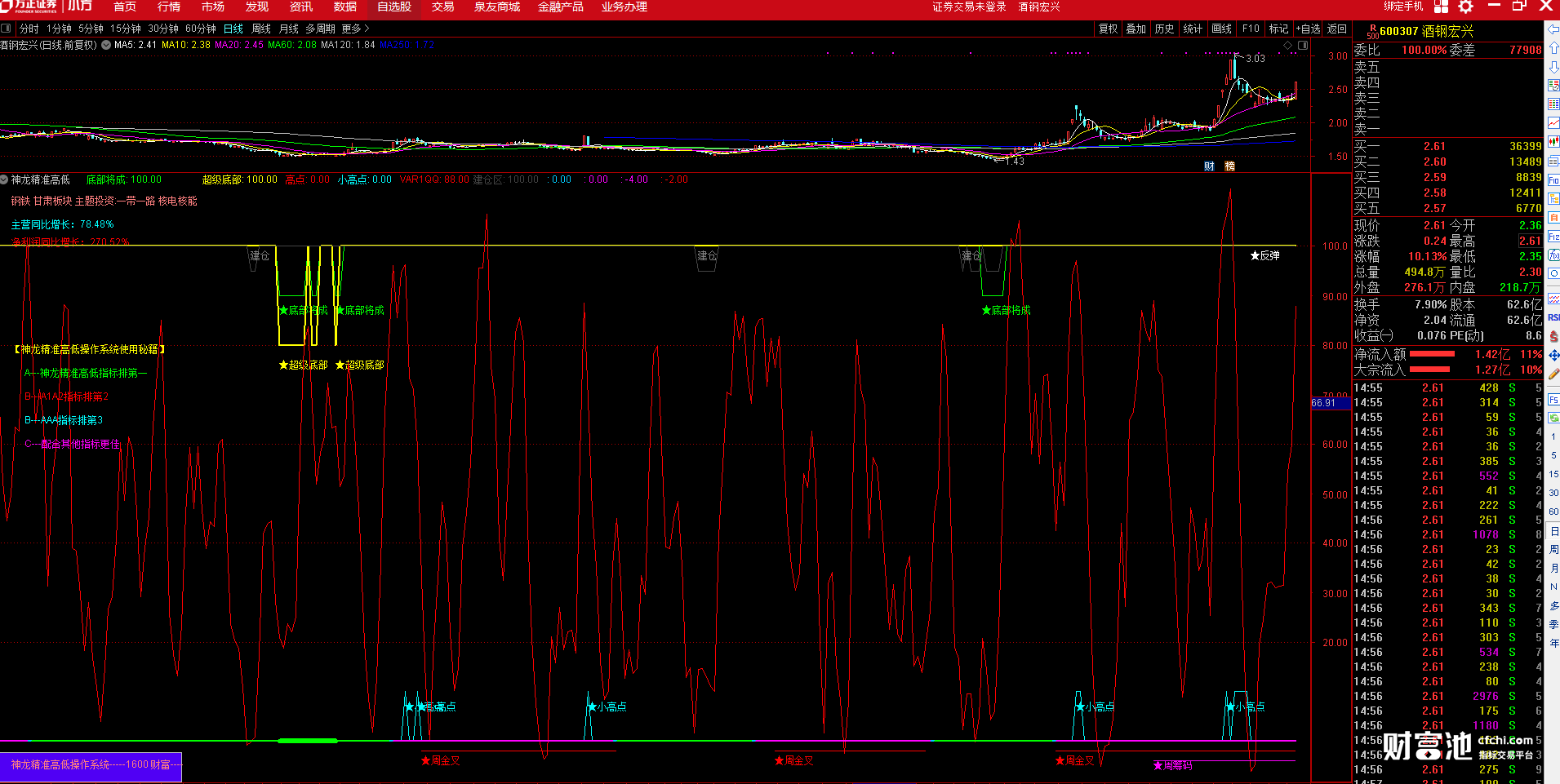Toggle the left panel icon beside 分时
The width and height of the screenshot is (1560, 784).
point(6,29)
